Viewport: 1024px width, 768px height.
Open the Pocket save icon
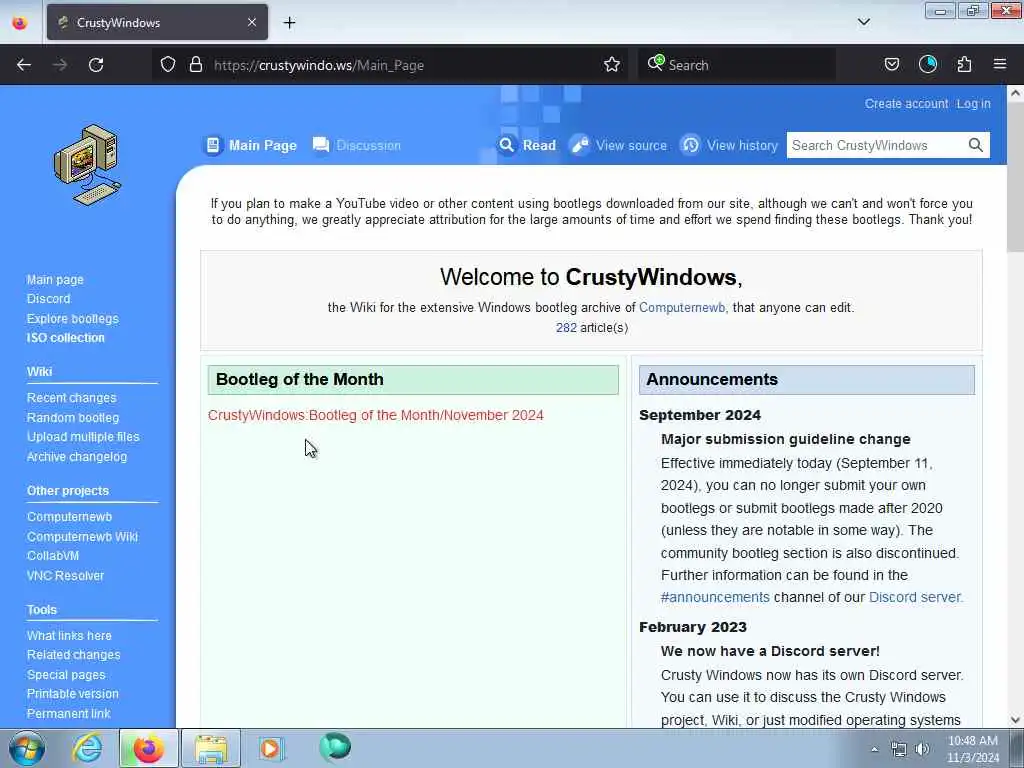(x=891, y=65)
